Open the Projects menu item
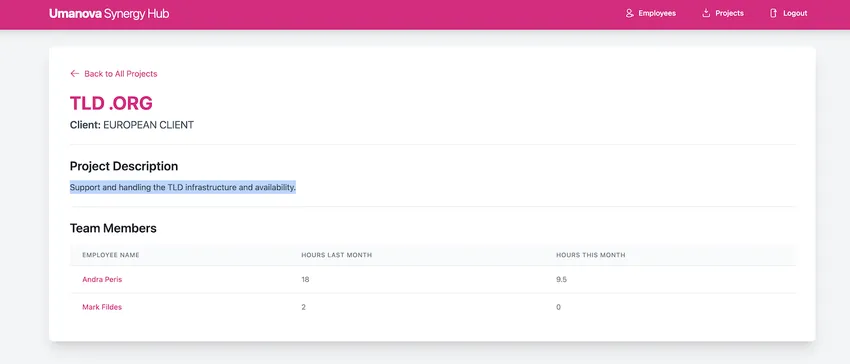The width and height of the screenshot is (850, 364). [x=723, y=13]
